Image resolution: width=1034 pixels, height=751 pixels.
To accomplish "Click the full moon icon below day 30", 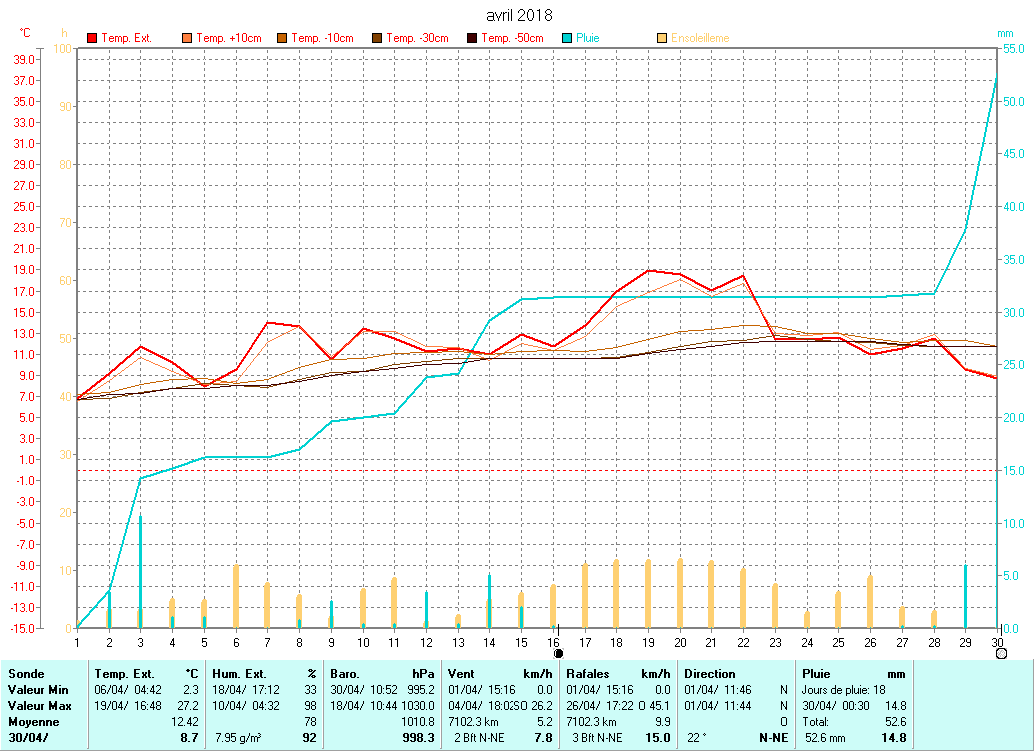I will [1001, 653].
